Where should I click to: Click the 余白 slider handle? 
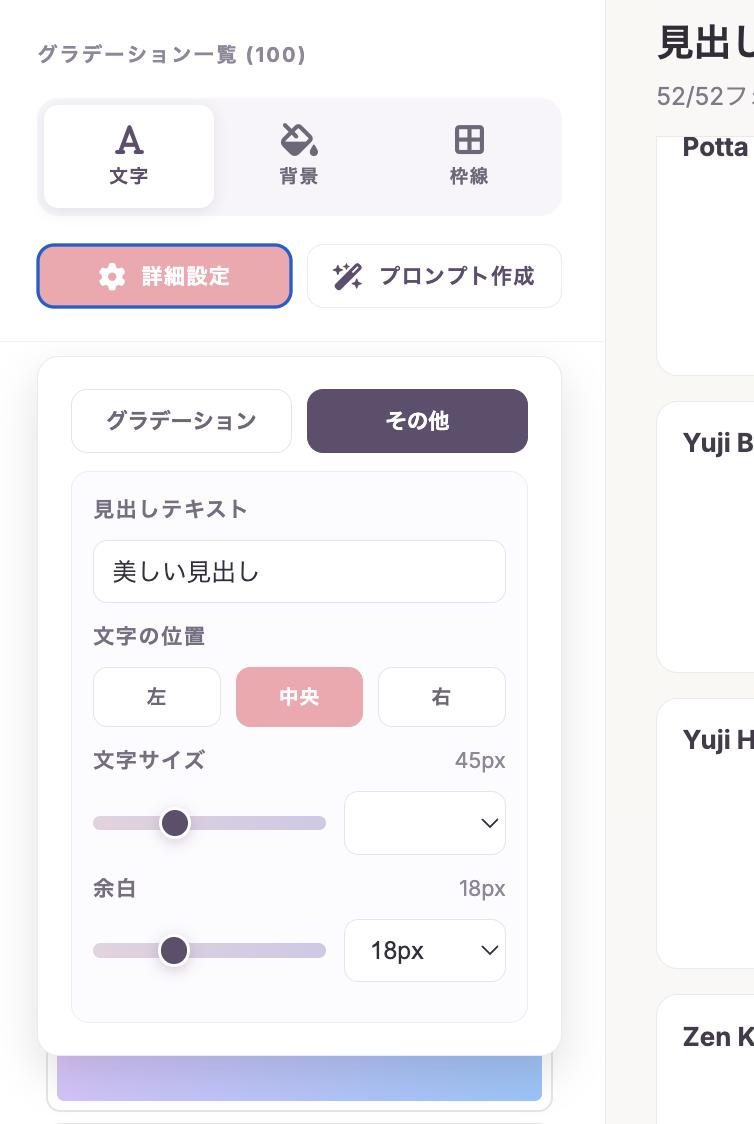(174, 950)
